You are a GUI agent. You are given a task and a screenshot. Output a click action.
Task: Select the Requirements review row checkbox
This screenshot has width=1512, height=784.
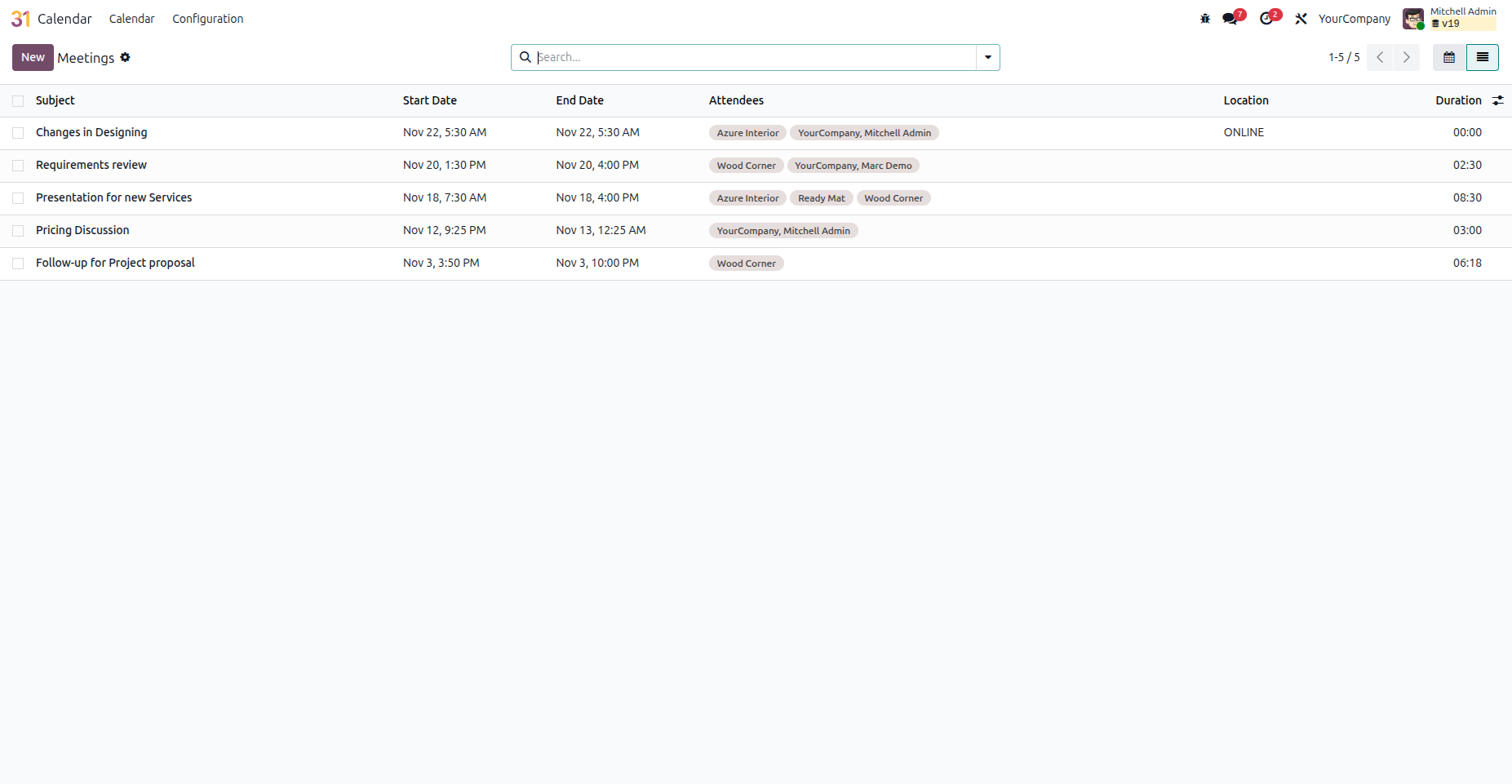18,166
